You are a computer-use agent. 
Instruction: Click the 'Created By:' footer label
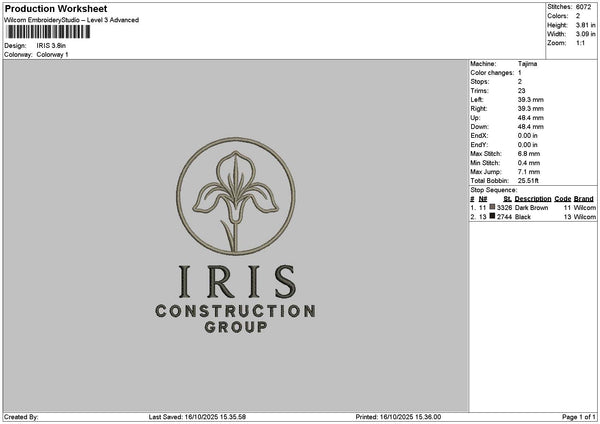pyautogui.click(x=21, y=417)
